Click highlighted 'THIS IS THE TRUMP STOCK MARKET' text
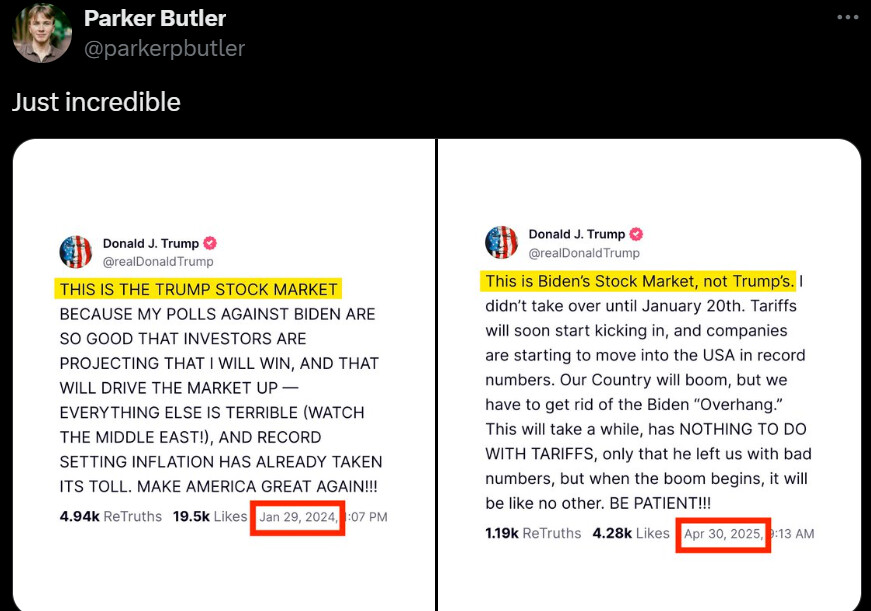 (x=198, y=289)
